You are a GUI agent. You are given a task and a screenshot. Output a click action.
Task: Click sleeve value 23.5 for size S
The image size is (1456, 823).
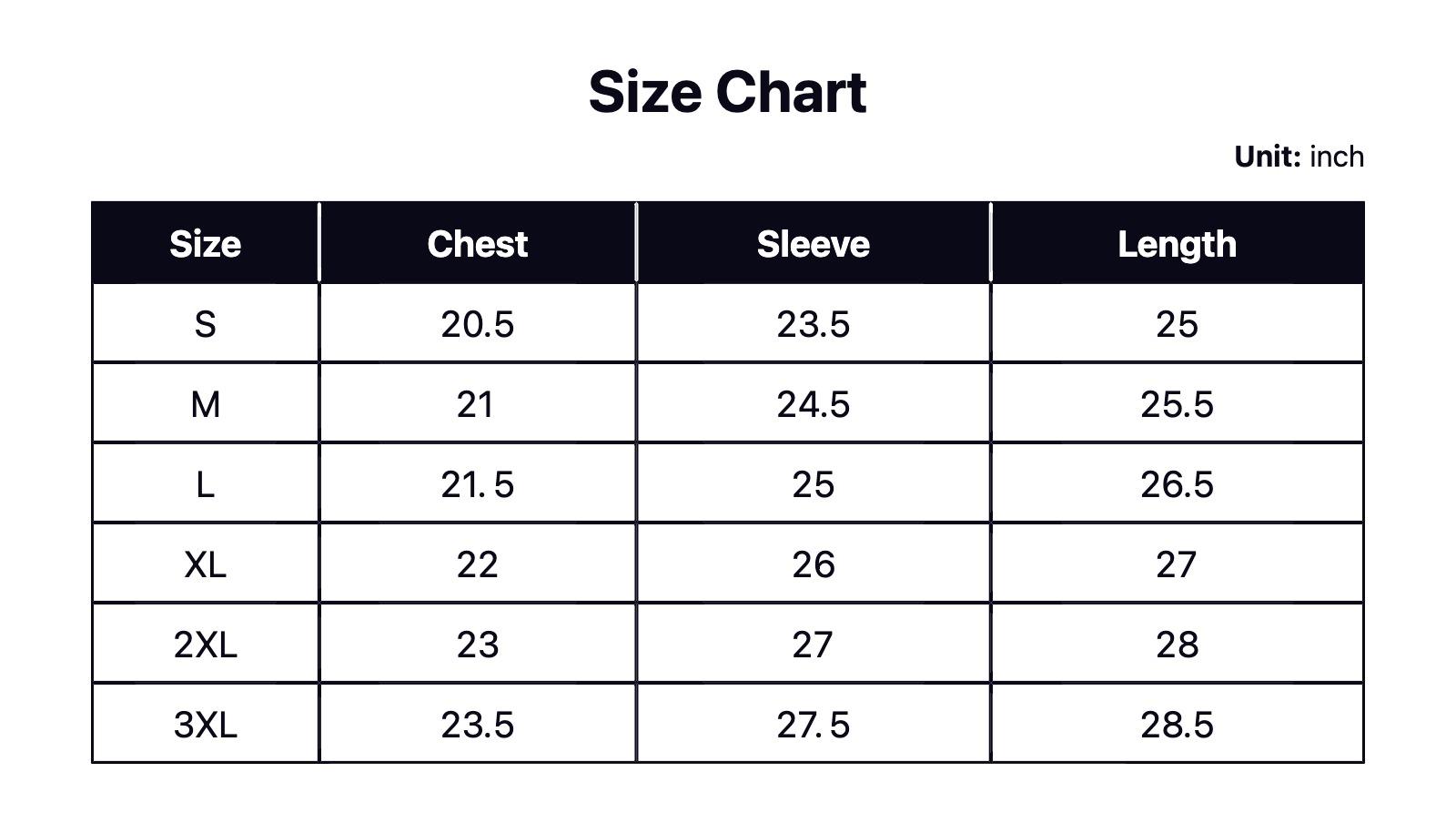(813, 324)
